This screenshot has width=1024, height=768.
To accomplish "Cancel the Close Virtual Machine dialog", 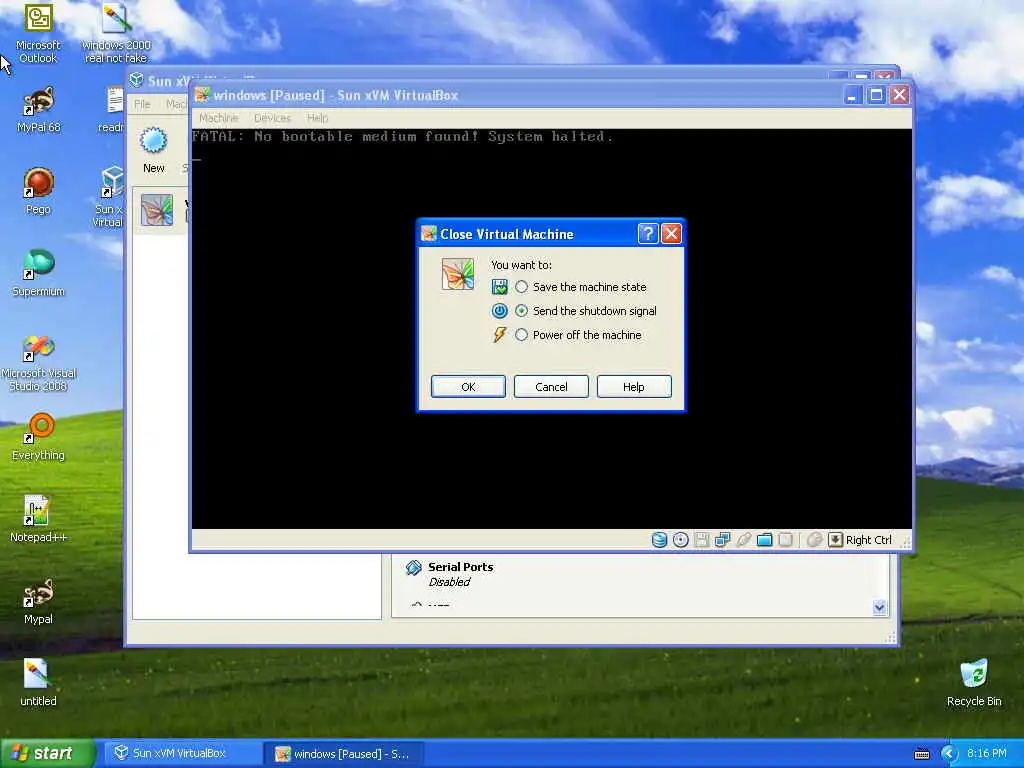I will pyautogui.click(x=551, y=387).
